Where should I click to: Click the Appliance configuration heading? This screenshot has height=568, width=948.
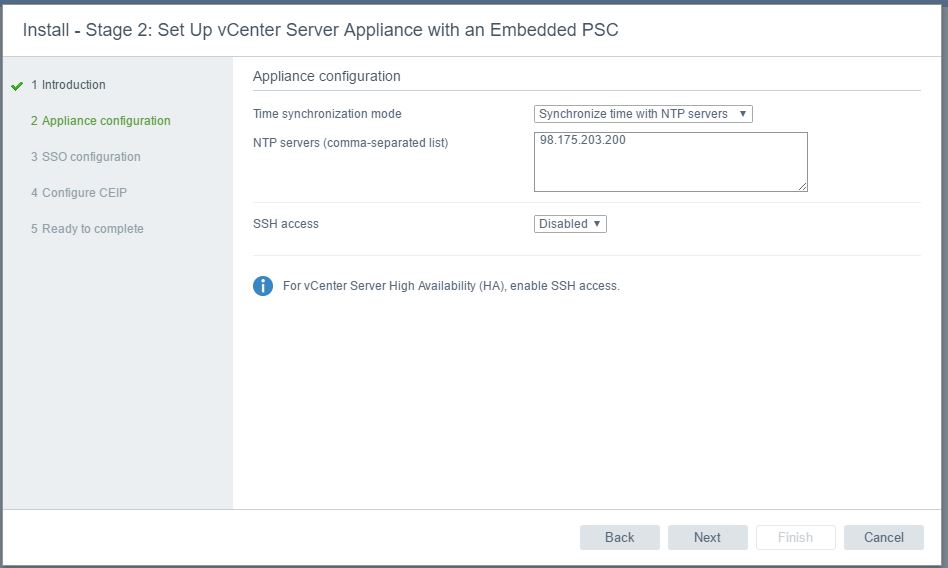[326, 76]
